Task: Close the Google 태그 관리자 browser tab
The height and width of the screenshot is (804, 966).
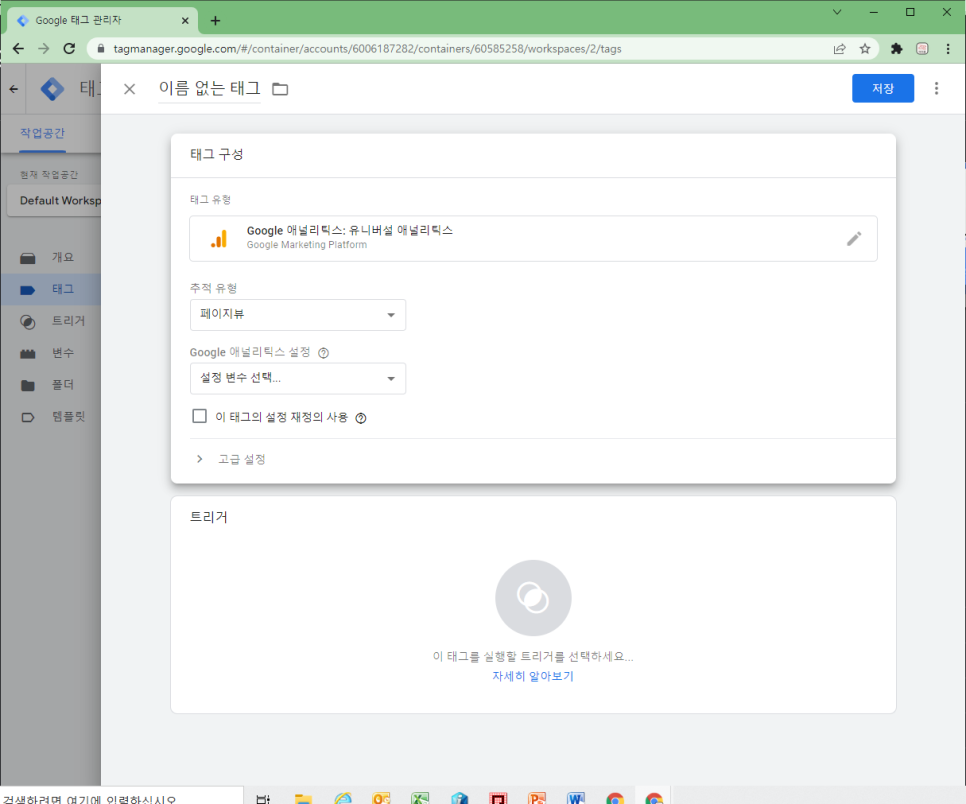Action: 185,20
